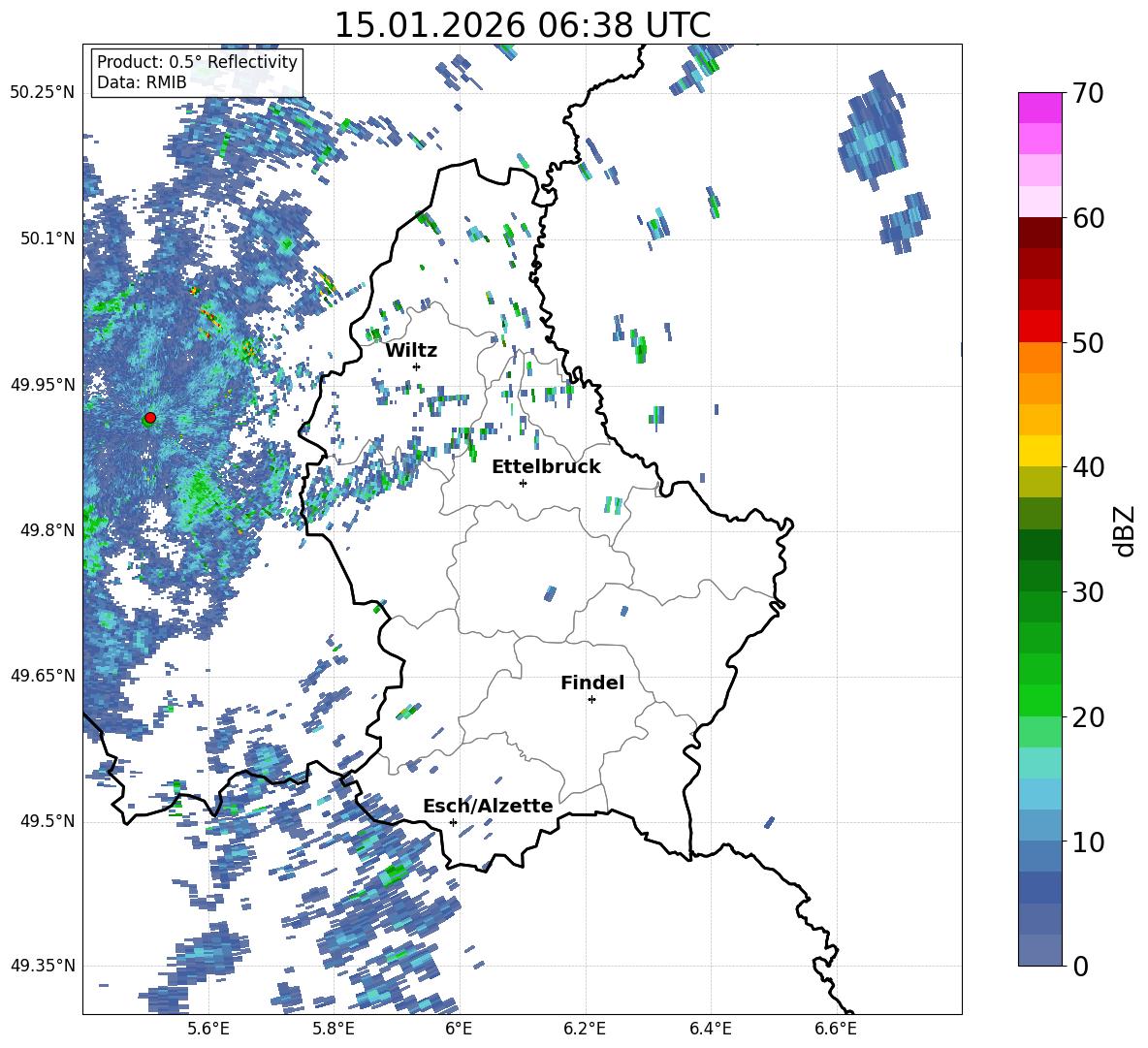The height and width of the screenshot is (1048, 1148).
Task: Click the Esch/Alzette location cross marker
Action: (453, 822)
